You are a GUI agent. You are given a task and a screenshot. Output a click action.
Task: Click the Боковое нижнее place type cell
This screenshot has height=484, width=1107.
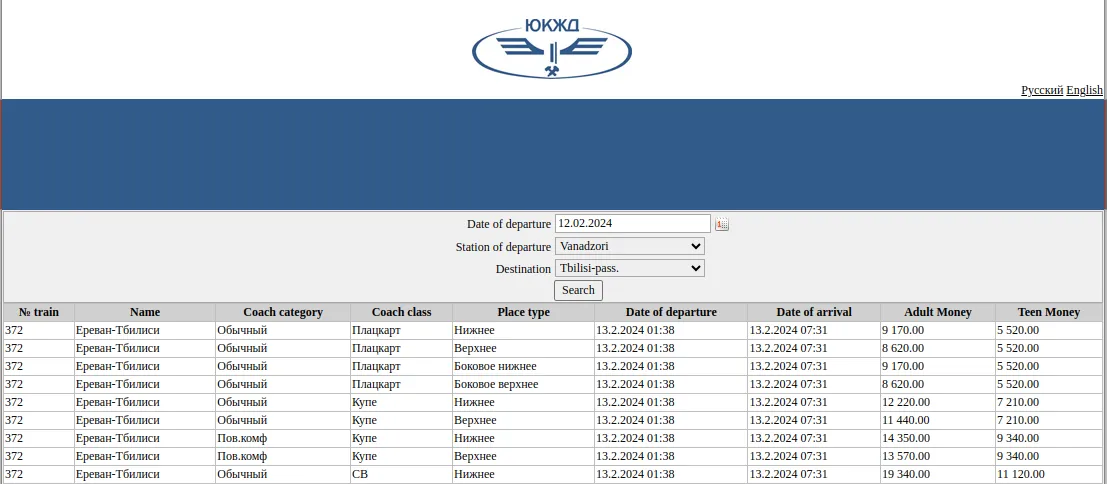[495, 366]
